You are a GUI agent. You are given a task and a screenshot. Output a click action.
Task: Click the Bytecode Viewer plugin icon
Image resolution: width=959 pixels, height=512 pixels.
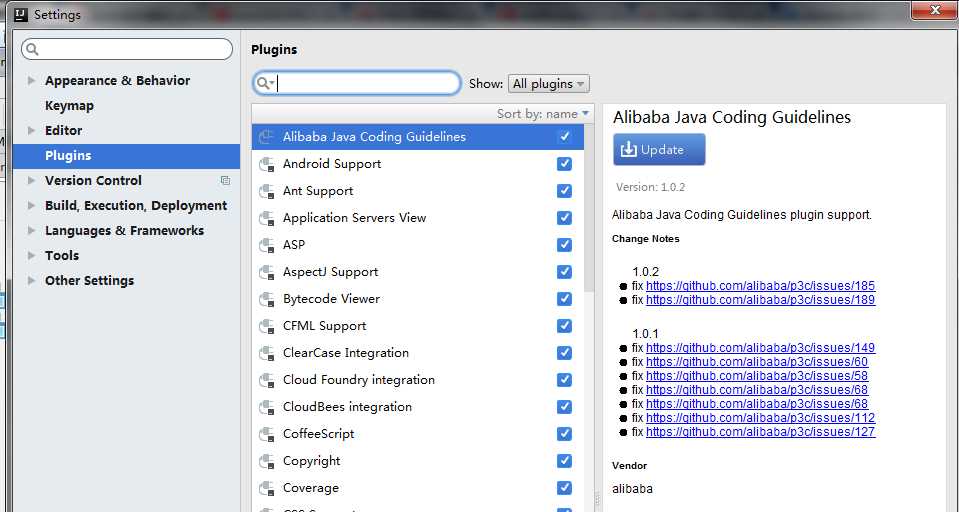266,299
